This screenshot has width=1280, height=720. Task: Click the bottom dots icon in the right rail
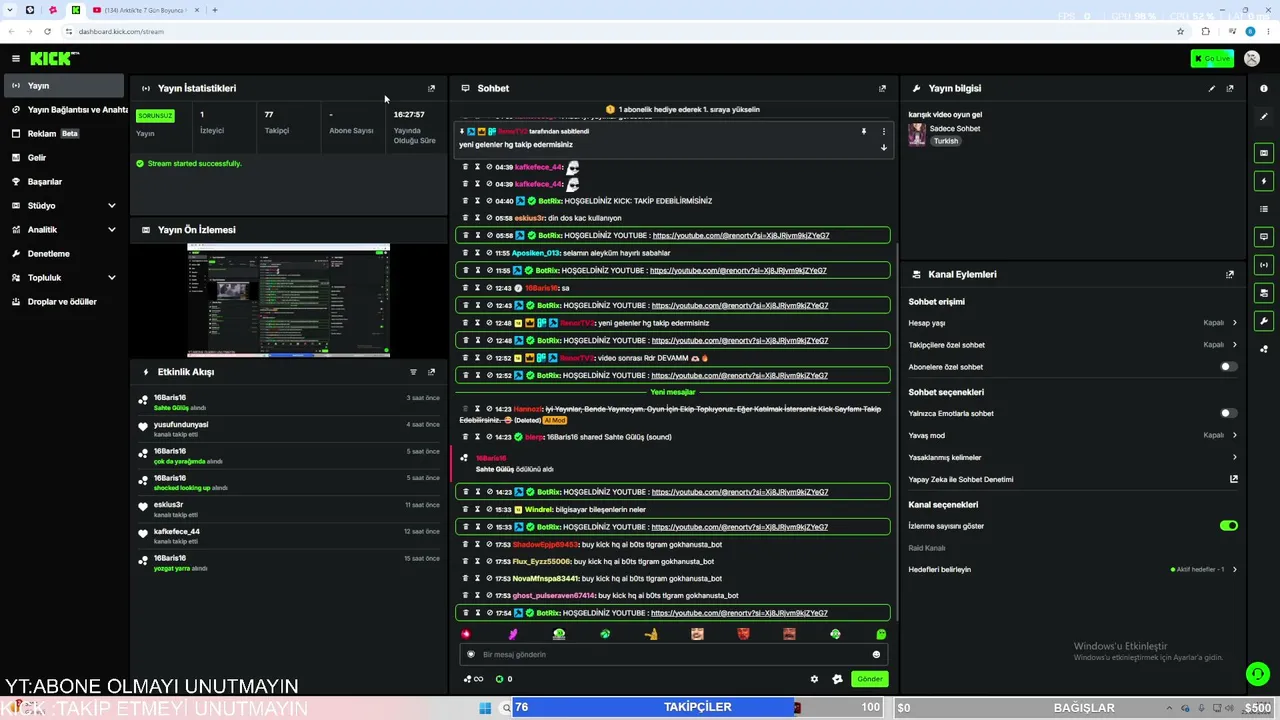pyautogui.click(x=1264, y=349)
